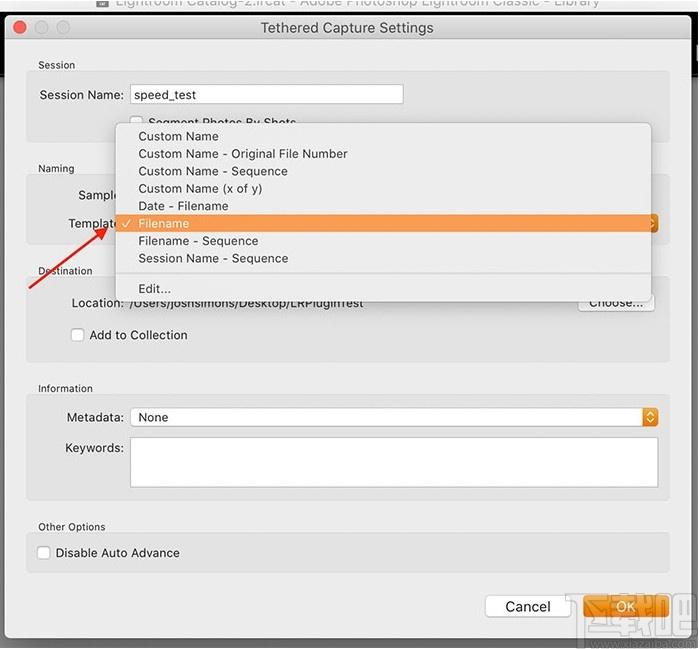The image size is (700, 649).
Task: Toggle the 'Add to Collection' checkbox
Action: click(77, 335)
